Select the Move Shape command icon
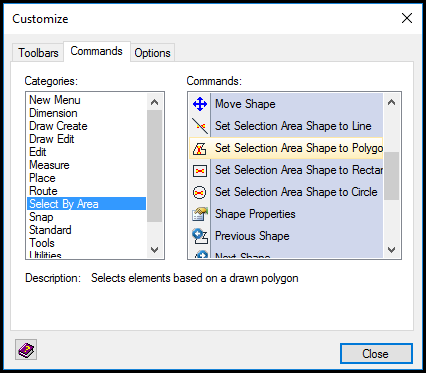 pos(200,104)
